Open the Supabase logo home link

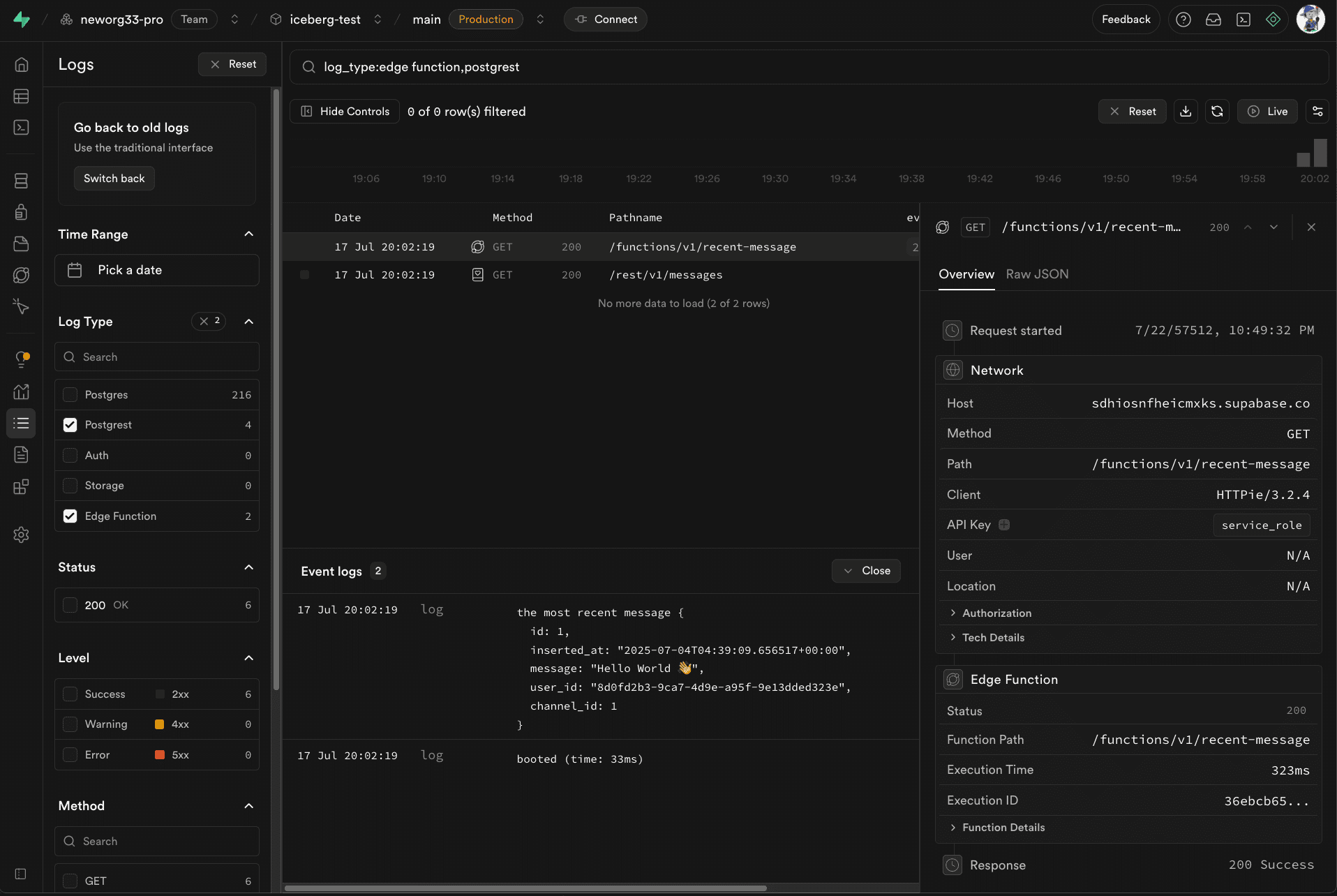(22, 20)
